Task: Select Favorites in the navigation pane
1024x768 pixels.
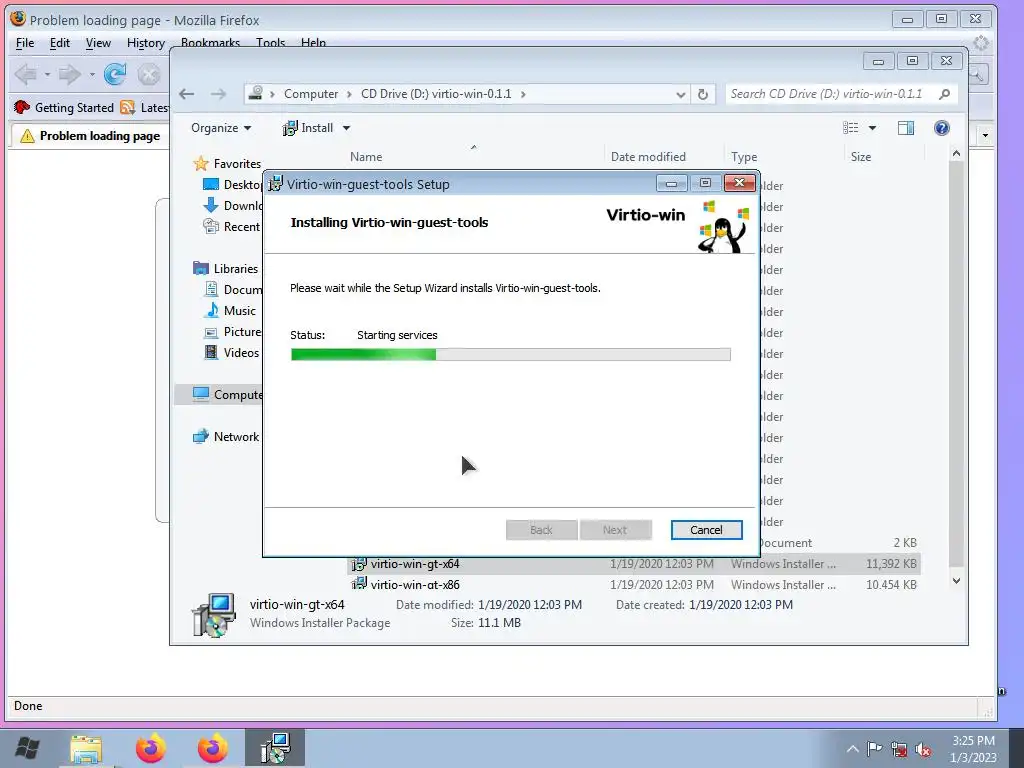Action: (227, 163)
